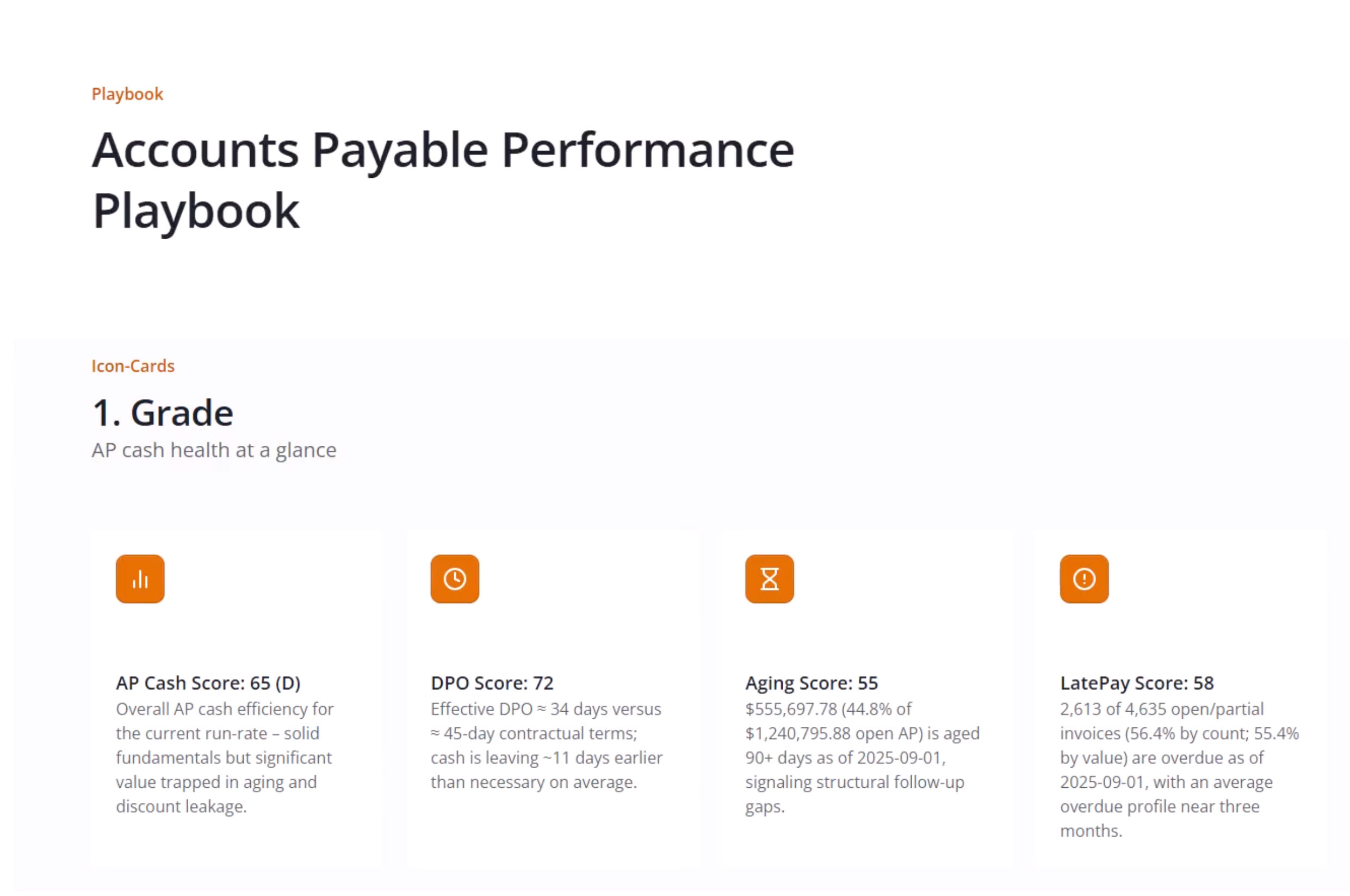Click the 'DPO Score: 72' card title
Viewport: 1350px width, 896px height.
point(492,683)
